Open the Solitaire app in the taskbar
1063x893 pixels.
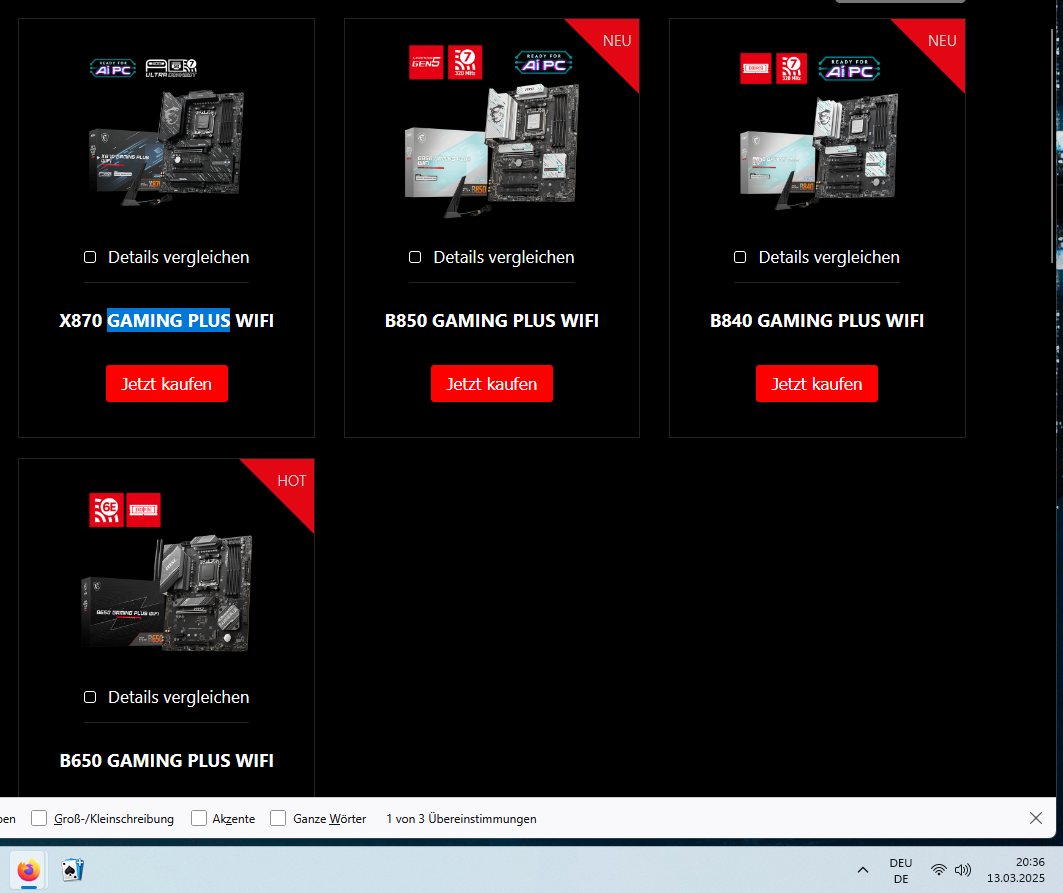tap(73, 870)
